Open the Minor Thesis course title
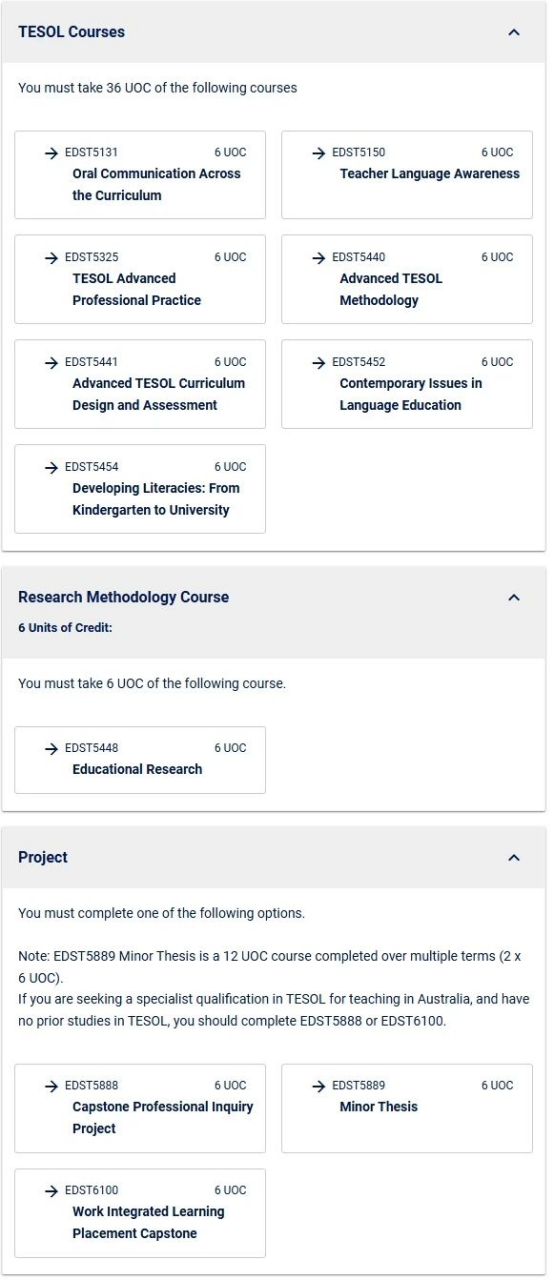 coord(379,1107)
